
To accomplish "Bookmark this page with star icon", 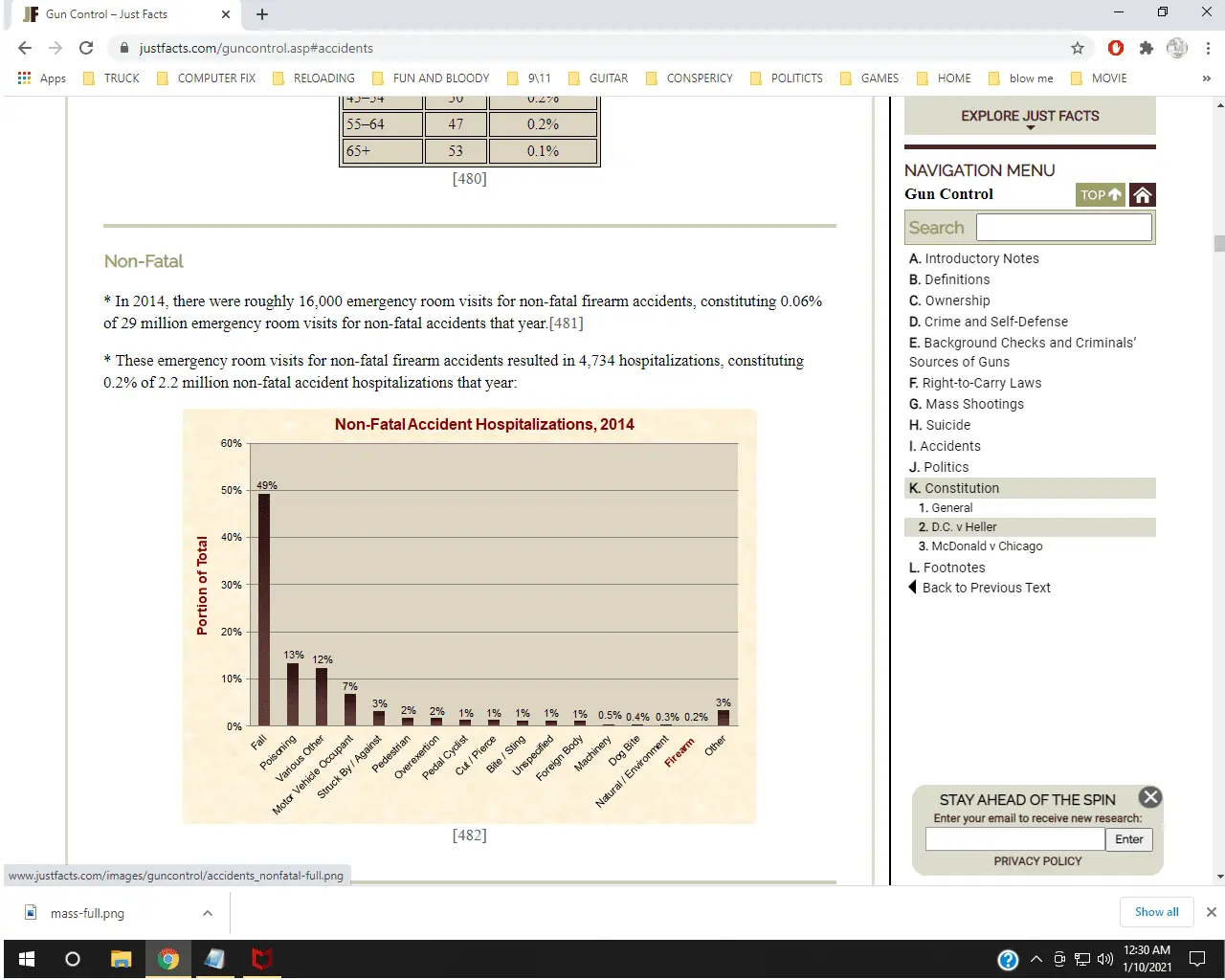I will 1078,48.
